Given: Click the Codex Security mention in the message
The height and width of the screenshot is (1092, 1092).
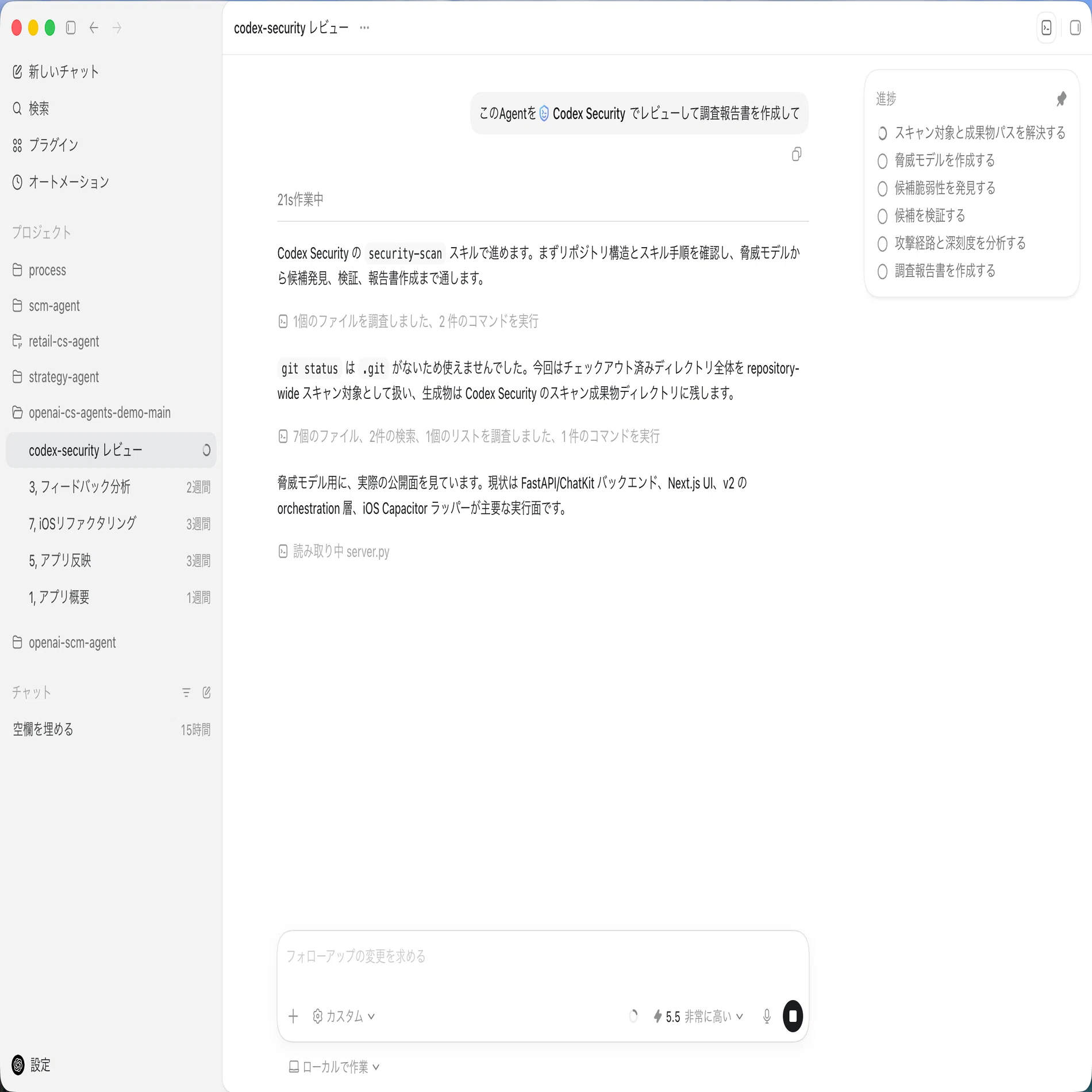Looking at the screenshot, I should pos(582,114).
